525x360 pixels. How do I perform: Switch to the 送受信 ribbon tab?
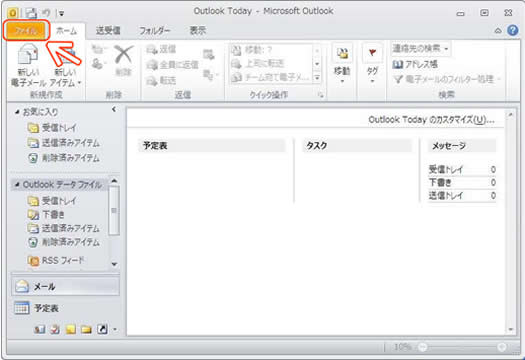[108, 31]
